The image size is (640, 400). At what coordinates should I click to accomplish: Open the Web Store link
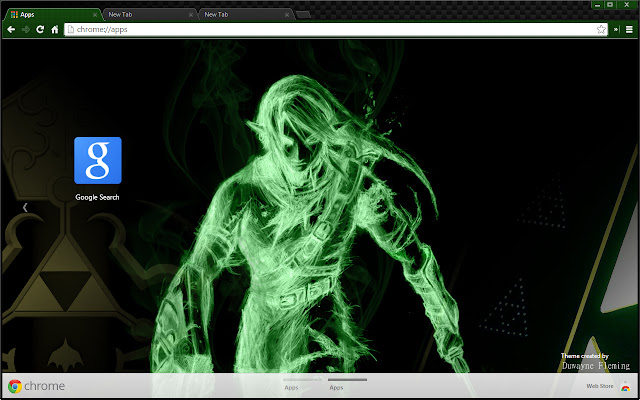click(x=599, y=386)
